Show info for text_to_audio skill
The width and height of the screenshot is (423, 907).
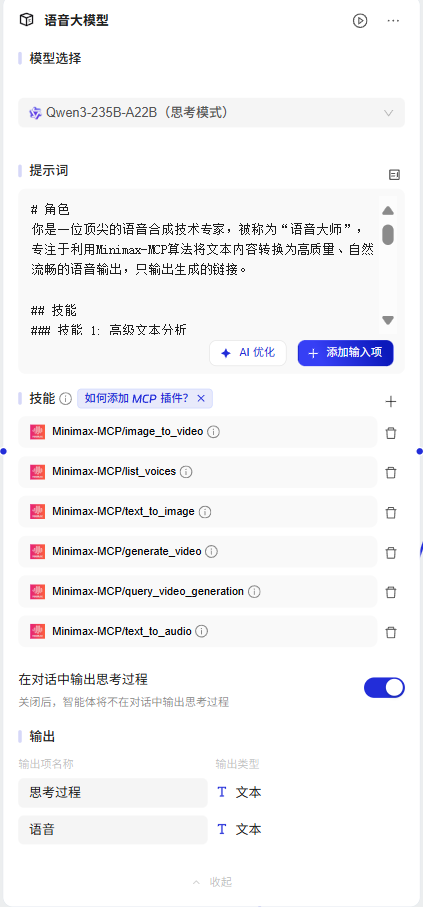tap(202, 632)
